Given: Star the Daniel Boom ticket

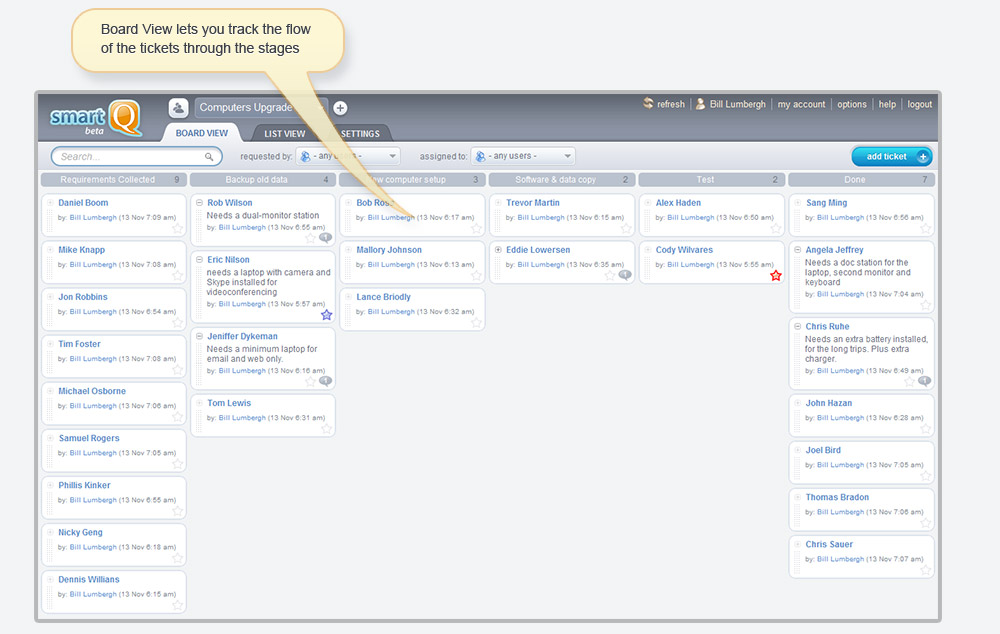Looking at the screenshot, I should 177,228.
